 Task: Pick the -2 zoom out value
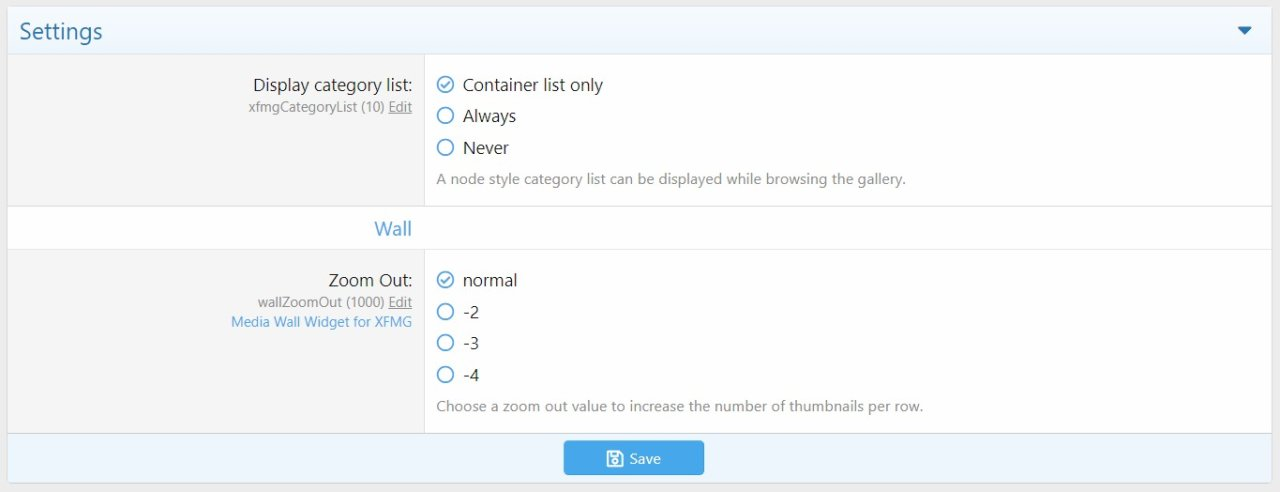[446, 312]
